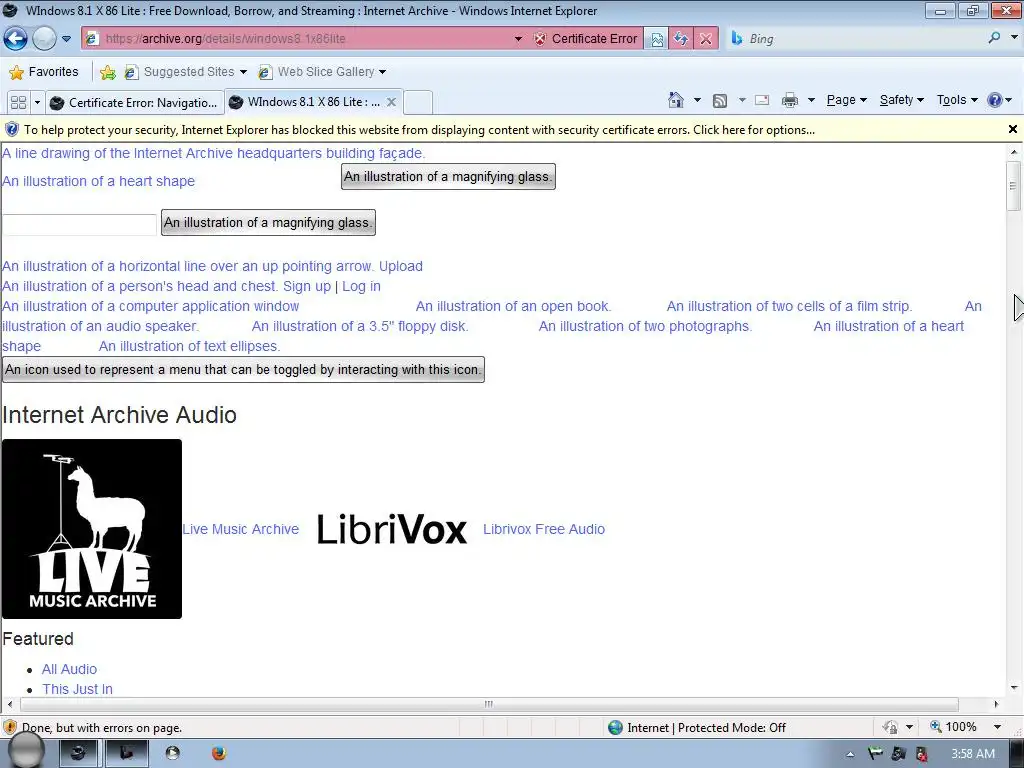Screen dimensions: 1024x768
Task: Expand the Print options dropdown arrow
Action: pyautogui.click(x=811, y=100)
